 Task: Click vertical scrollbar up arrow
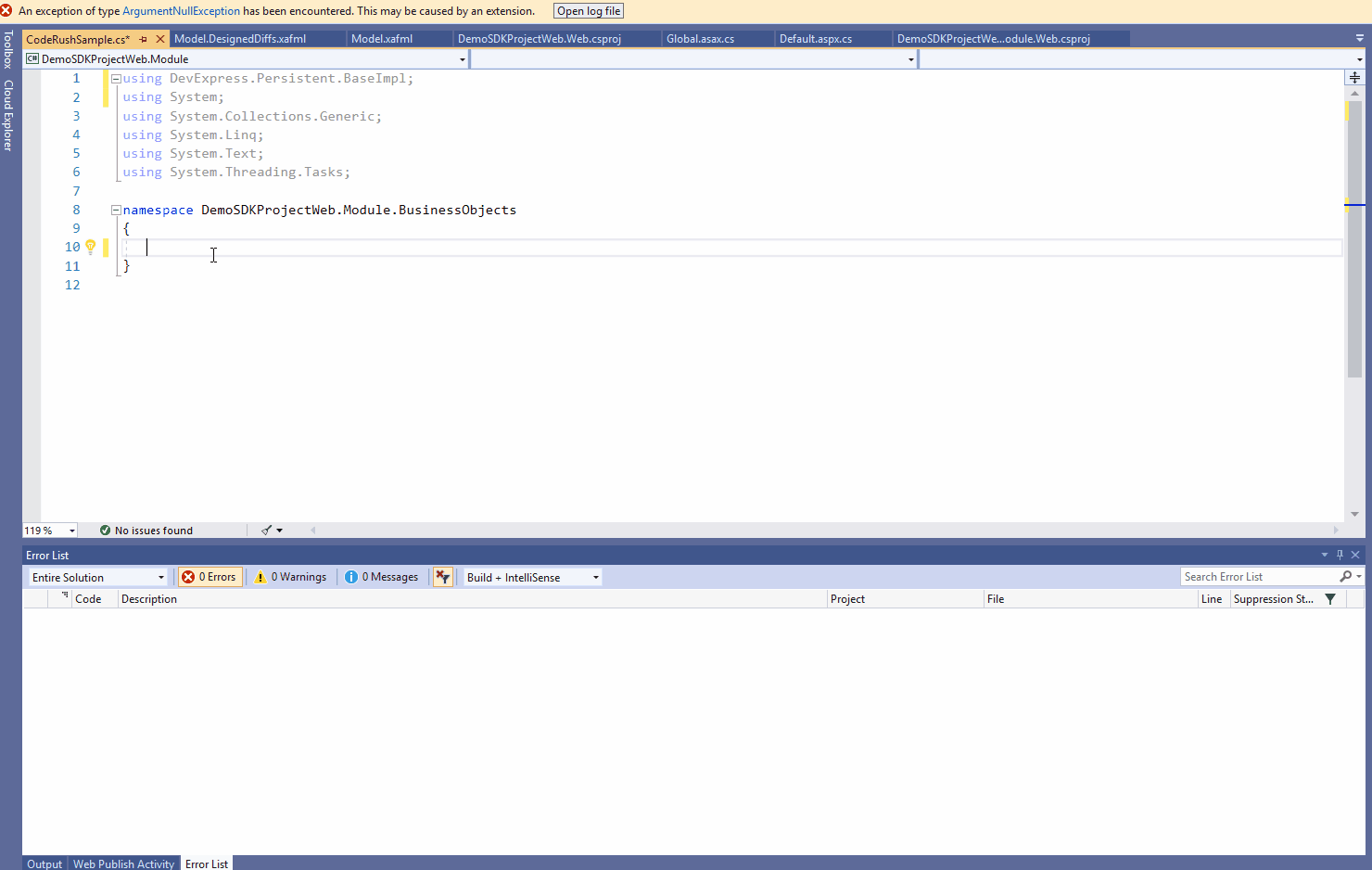[x=1354, y=94]
